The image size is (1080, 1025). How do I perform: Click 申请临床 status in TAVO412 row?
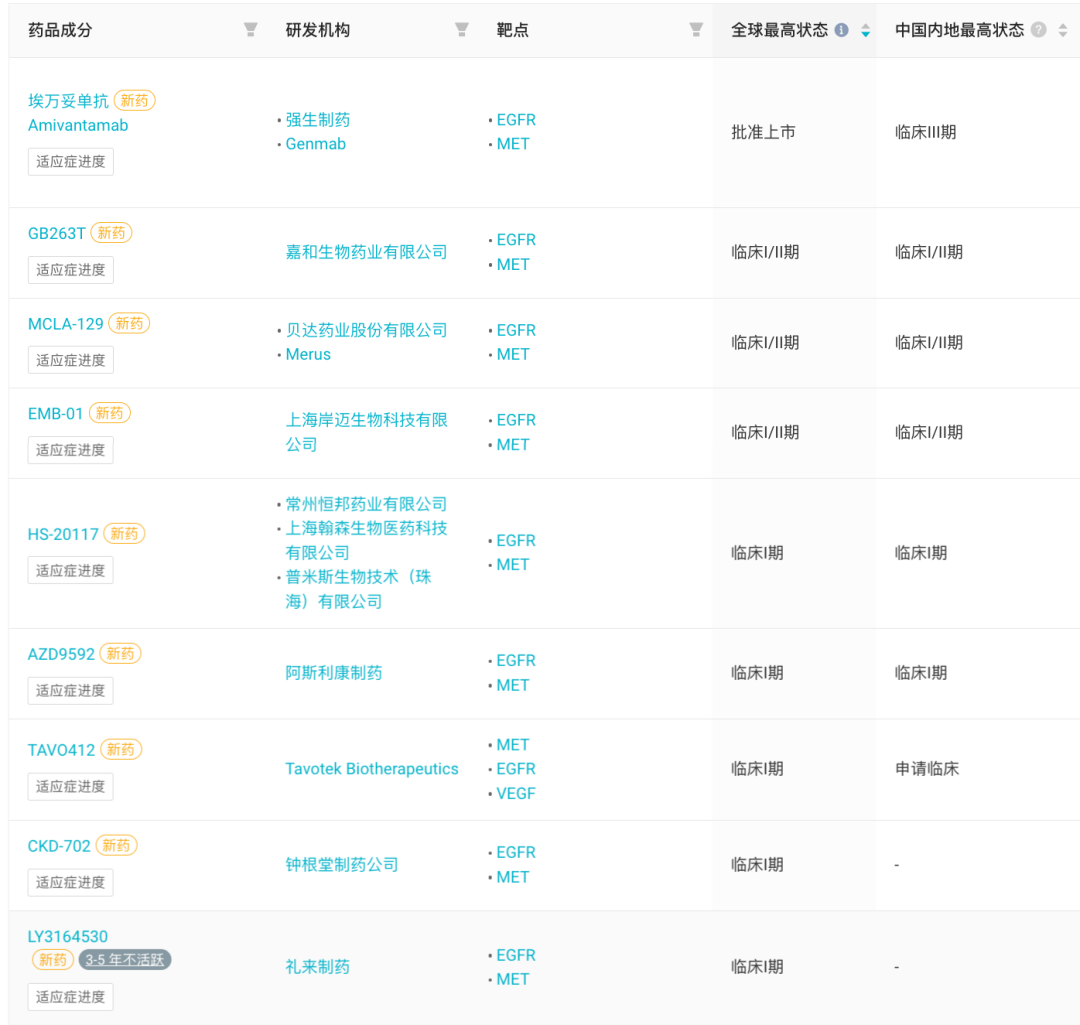[x=926, y=769]
